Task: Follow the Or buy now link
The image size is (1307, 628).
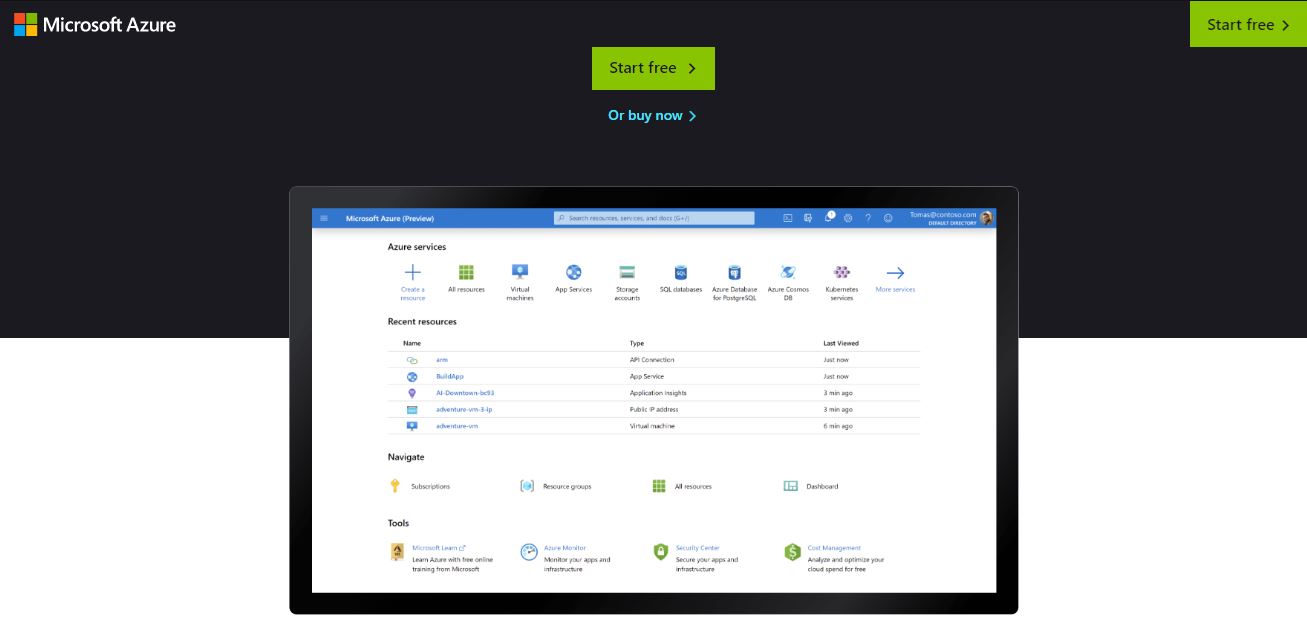Action: pos(652,115)
